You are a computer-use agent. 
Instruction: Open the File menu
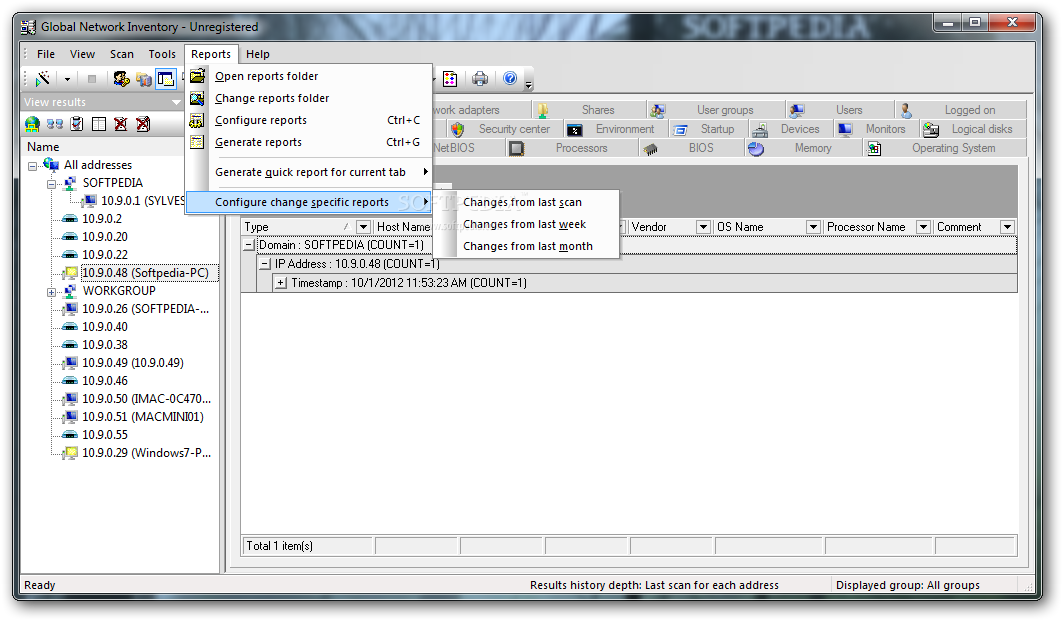(x=46, y=54)
